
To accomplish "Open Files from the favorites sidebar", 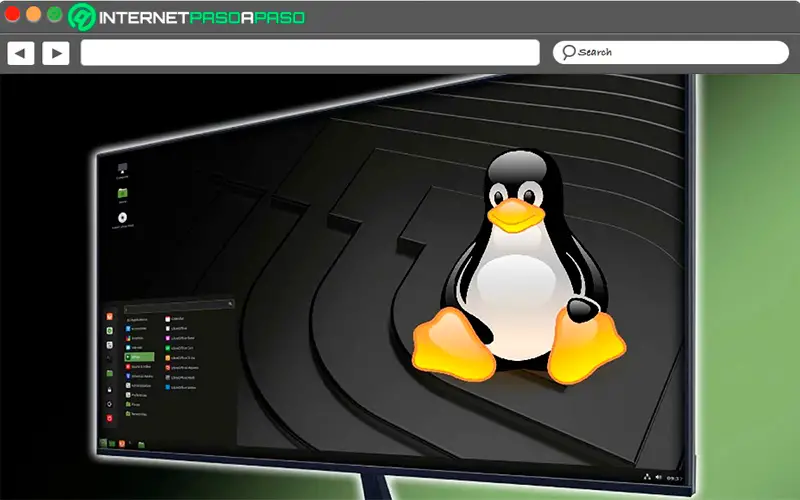I will click(109, 373).
